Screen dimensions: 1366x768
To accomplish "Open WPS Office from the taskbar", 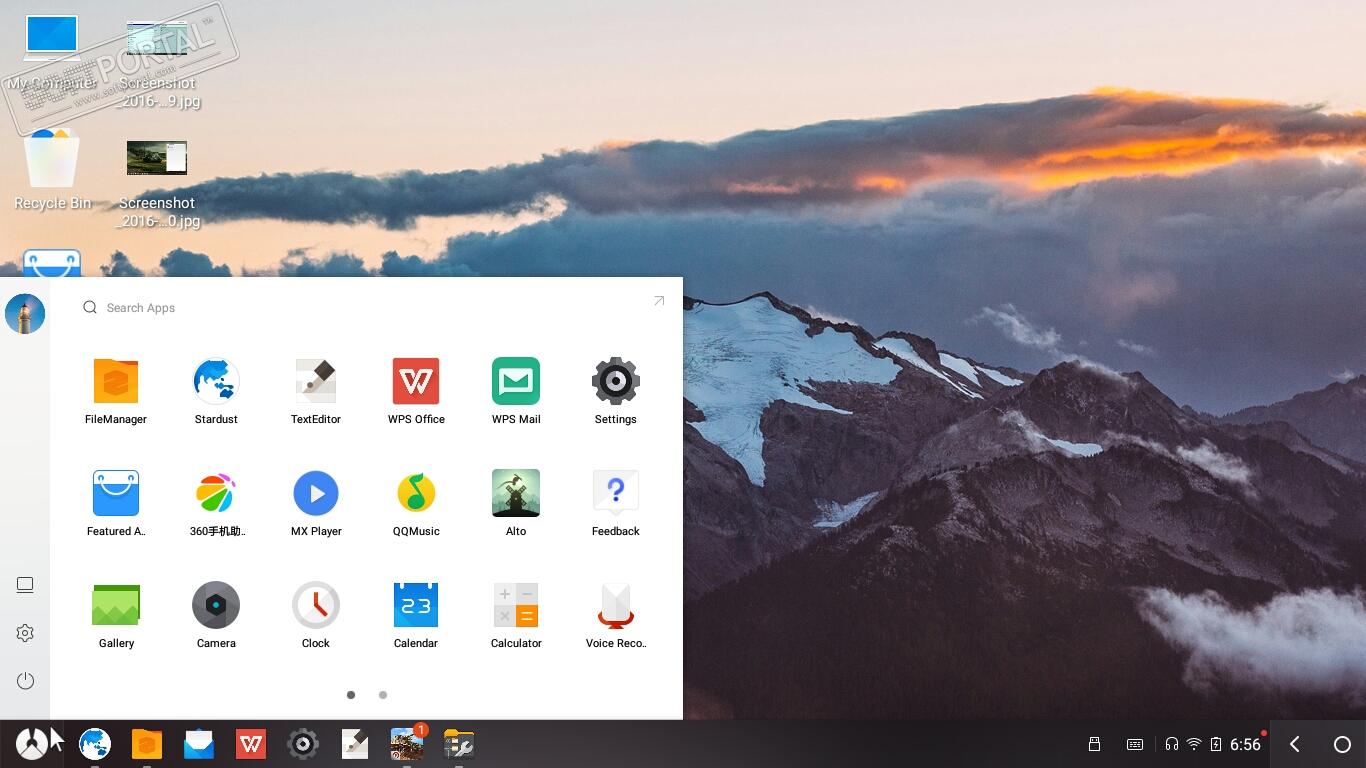I will [251, 744].
